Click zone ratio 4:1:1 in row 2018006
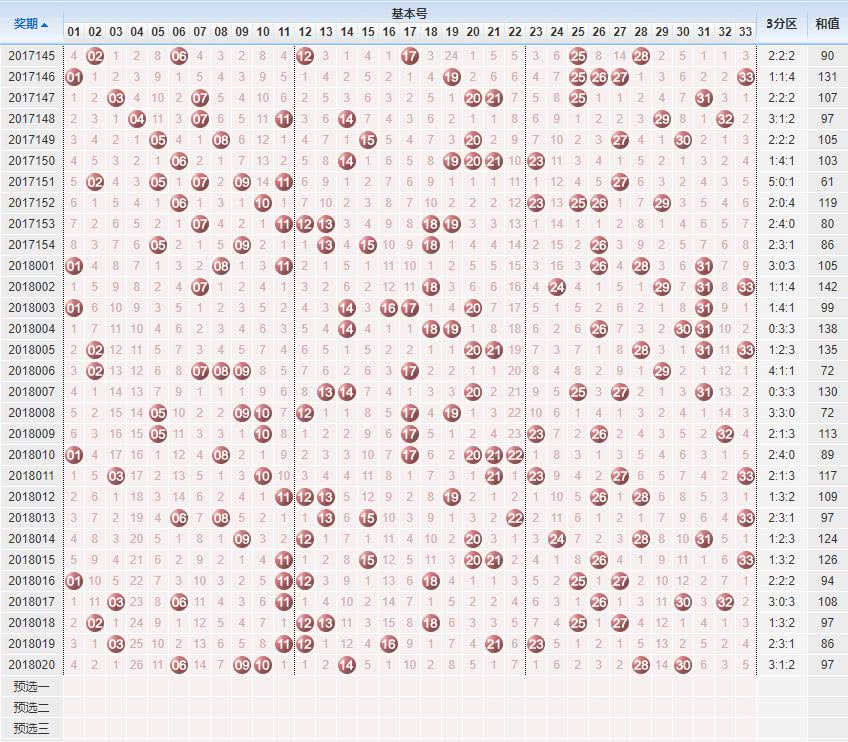The height and width of the screenshot is (742, 848). [781, 371]
